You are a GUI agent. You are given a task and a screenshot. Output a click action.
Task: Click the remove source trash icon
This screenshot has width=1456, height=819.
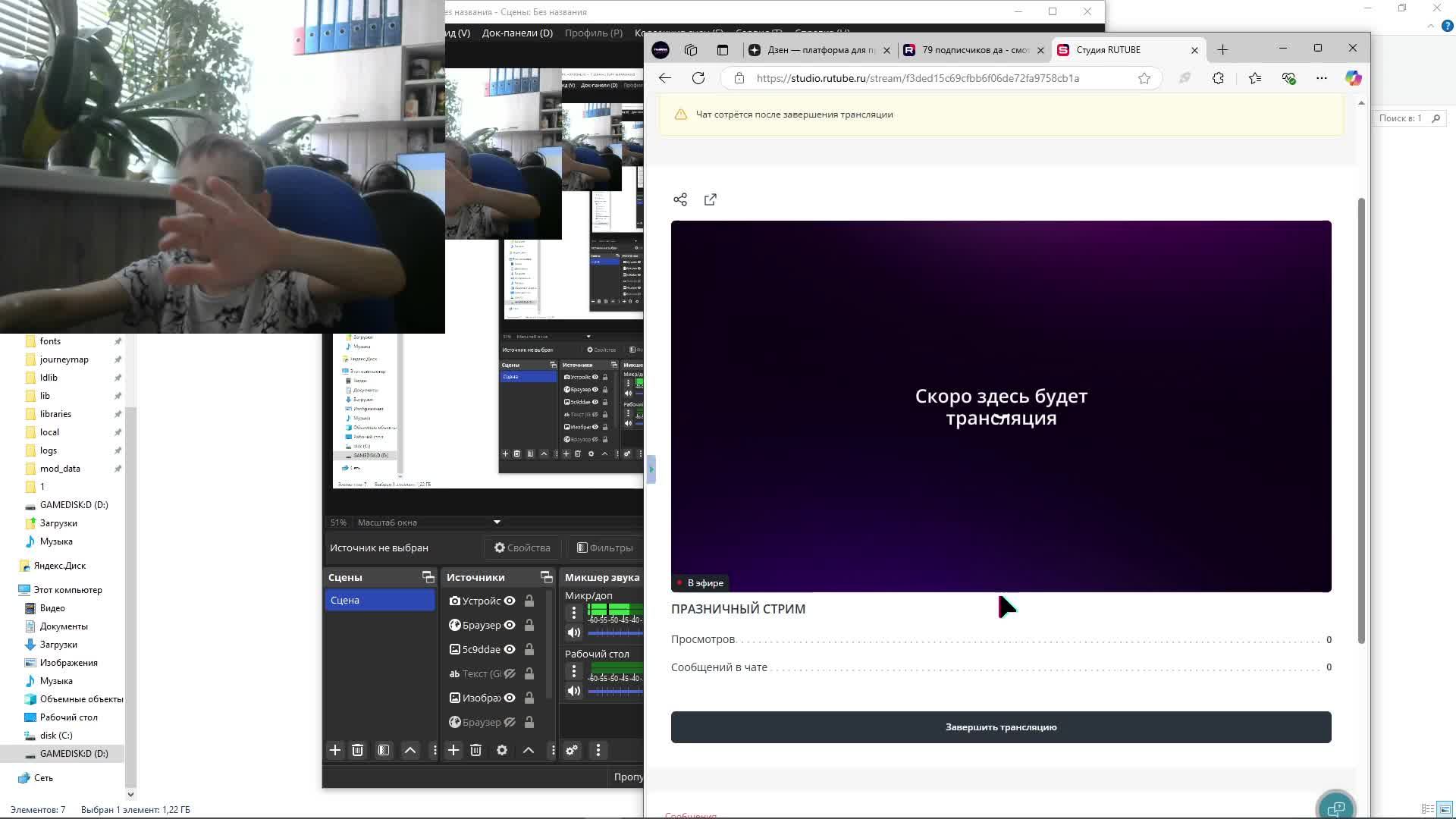tap(476, 750)
